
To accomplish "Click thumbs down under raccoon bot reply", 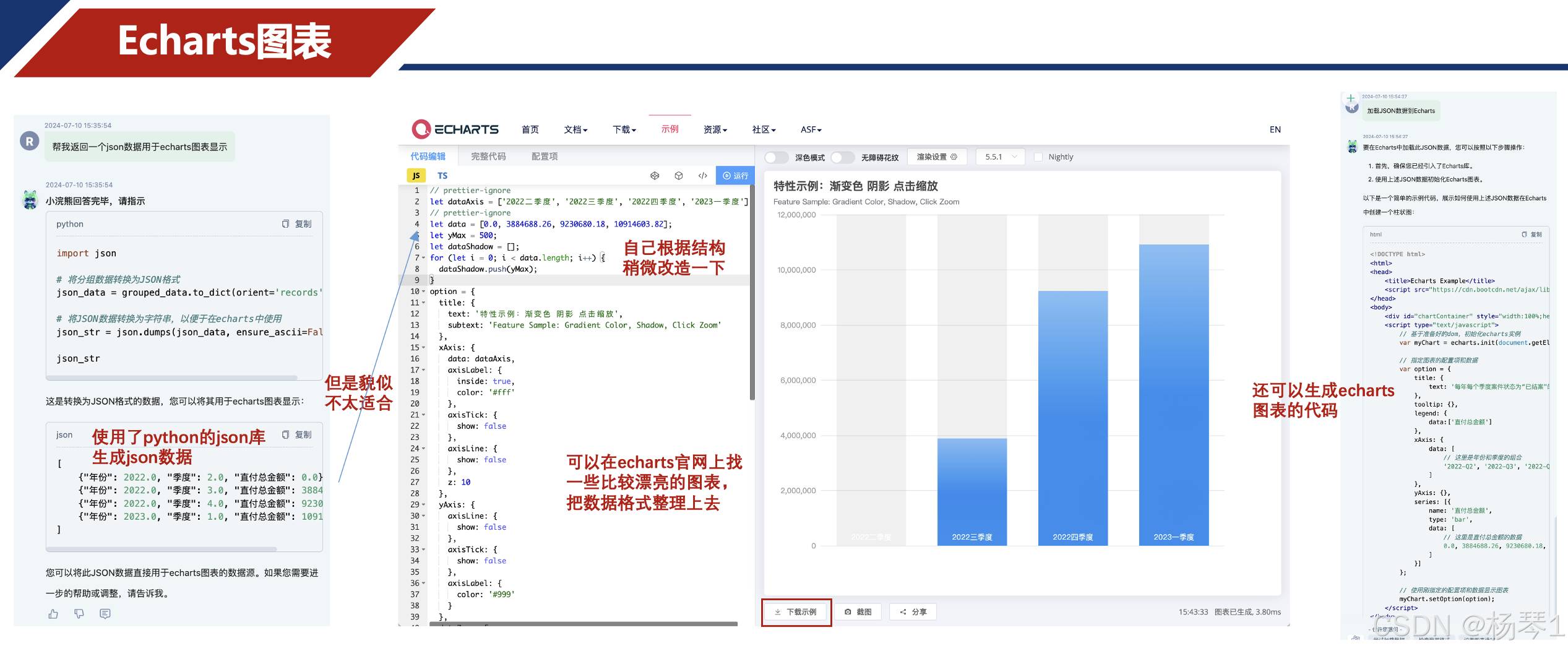I will (x=79, y=614).
